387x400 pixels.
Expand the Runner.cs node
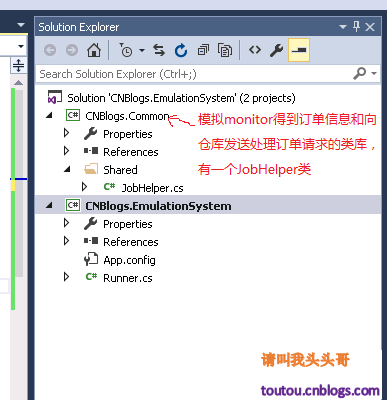click(67, 277)
